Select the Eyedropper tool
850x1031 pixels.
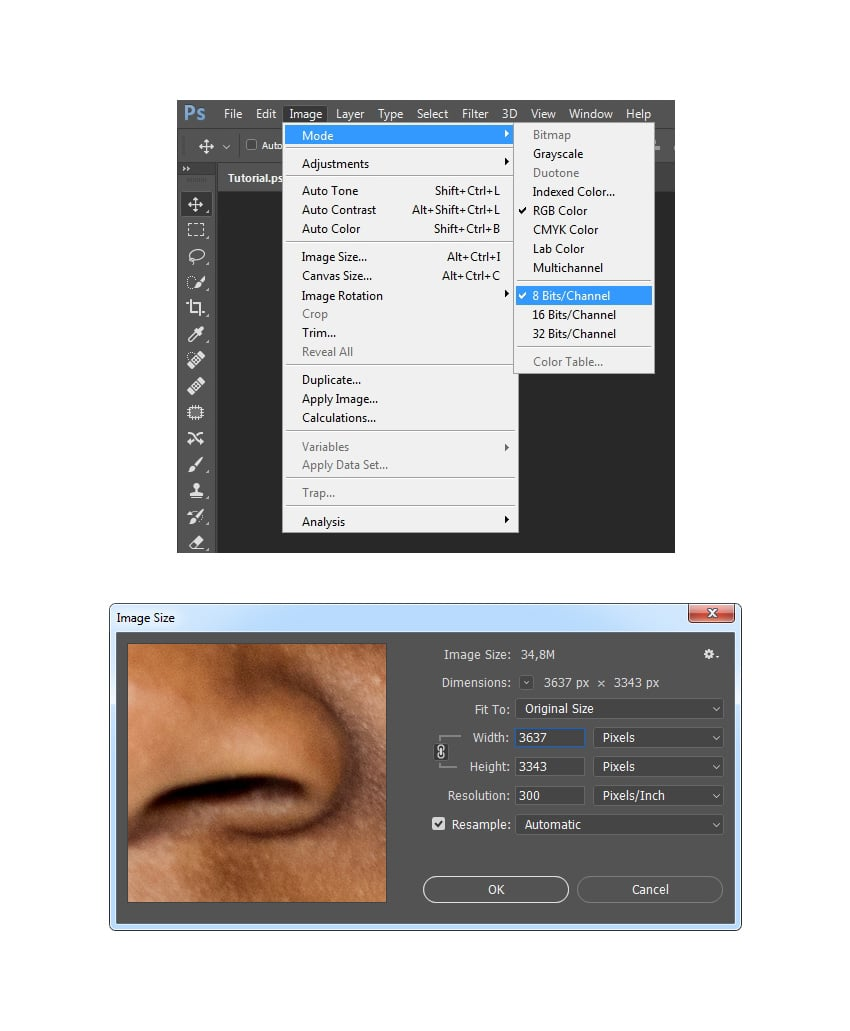click(x=196, y=334)
